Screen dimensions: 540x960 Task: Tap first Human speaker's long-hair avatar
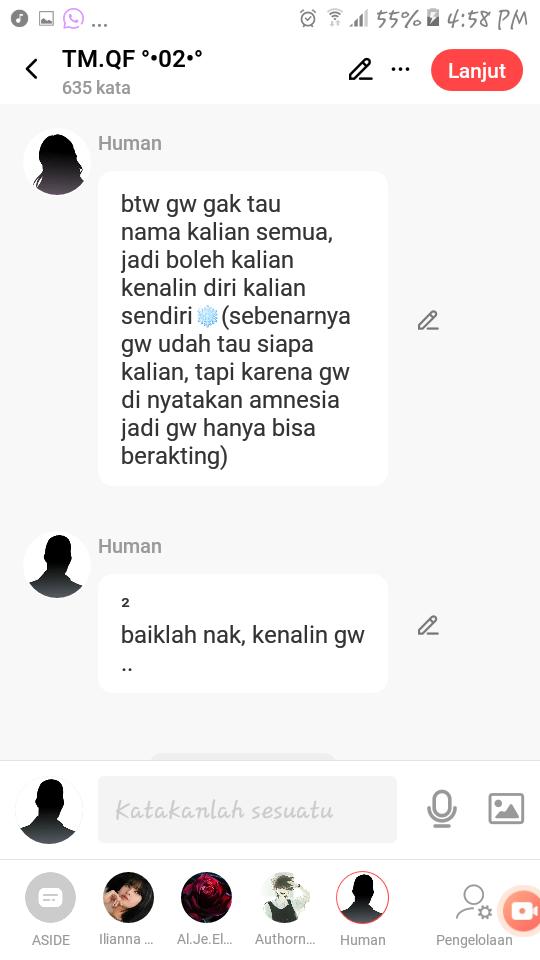point(58,162)
